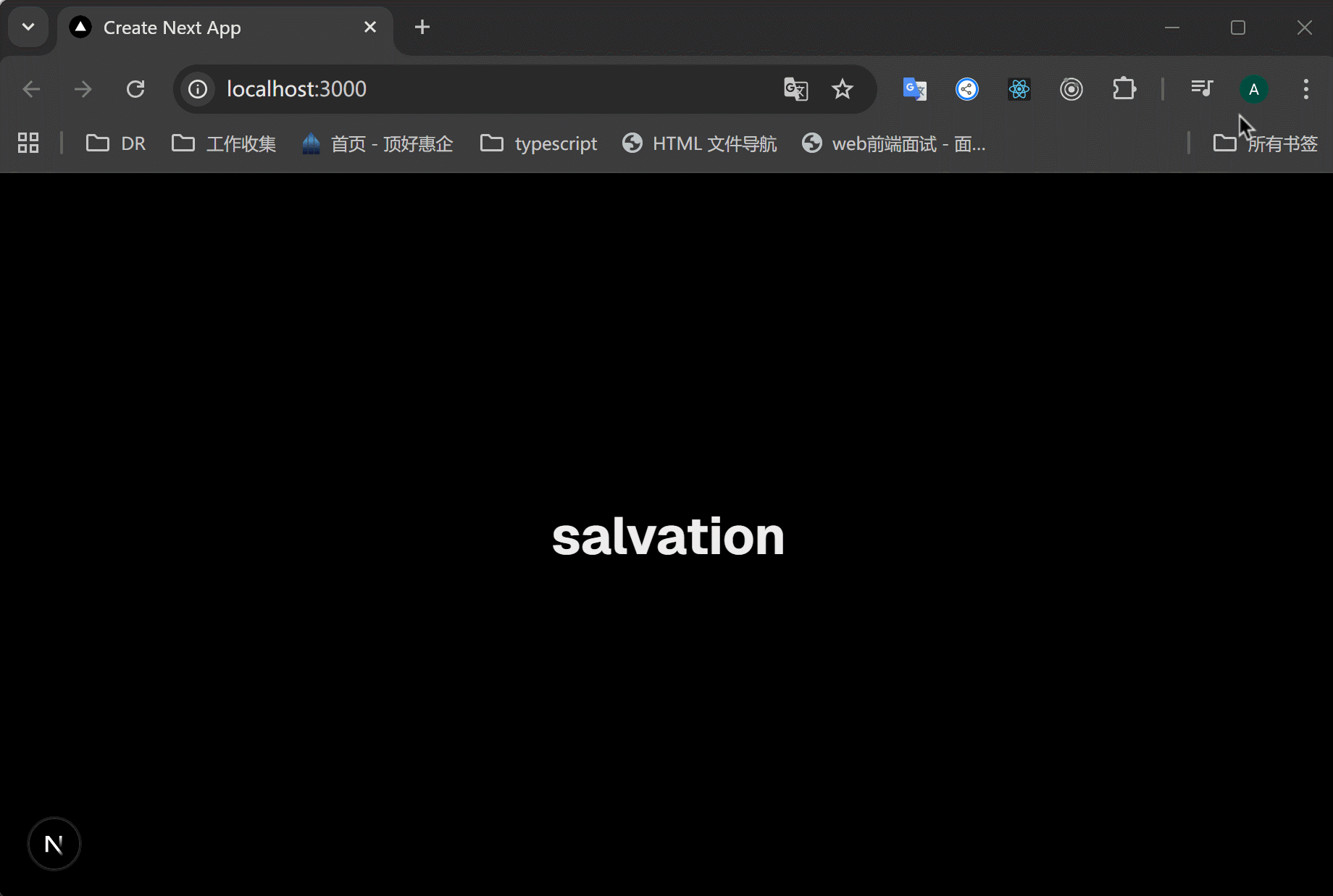The image size is (1333, 896).
Task: Reload the localhost page
Action: click(x=135, y=89)
